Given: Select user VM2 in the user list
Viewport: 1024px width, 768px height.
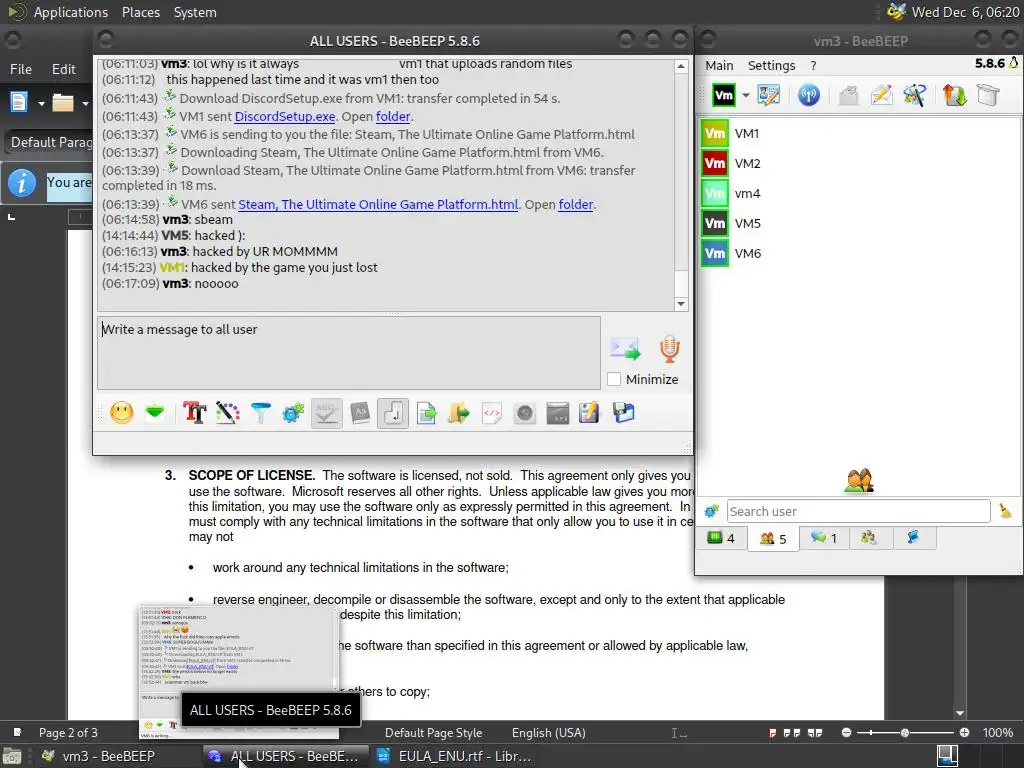Looking at the screenshot, I should tap(859, 163).
